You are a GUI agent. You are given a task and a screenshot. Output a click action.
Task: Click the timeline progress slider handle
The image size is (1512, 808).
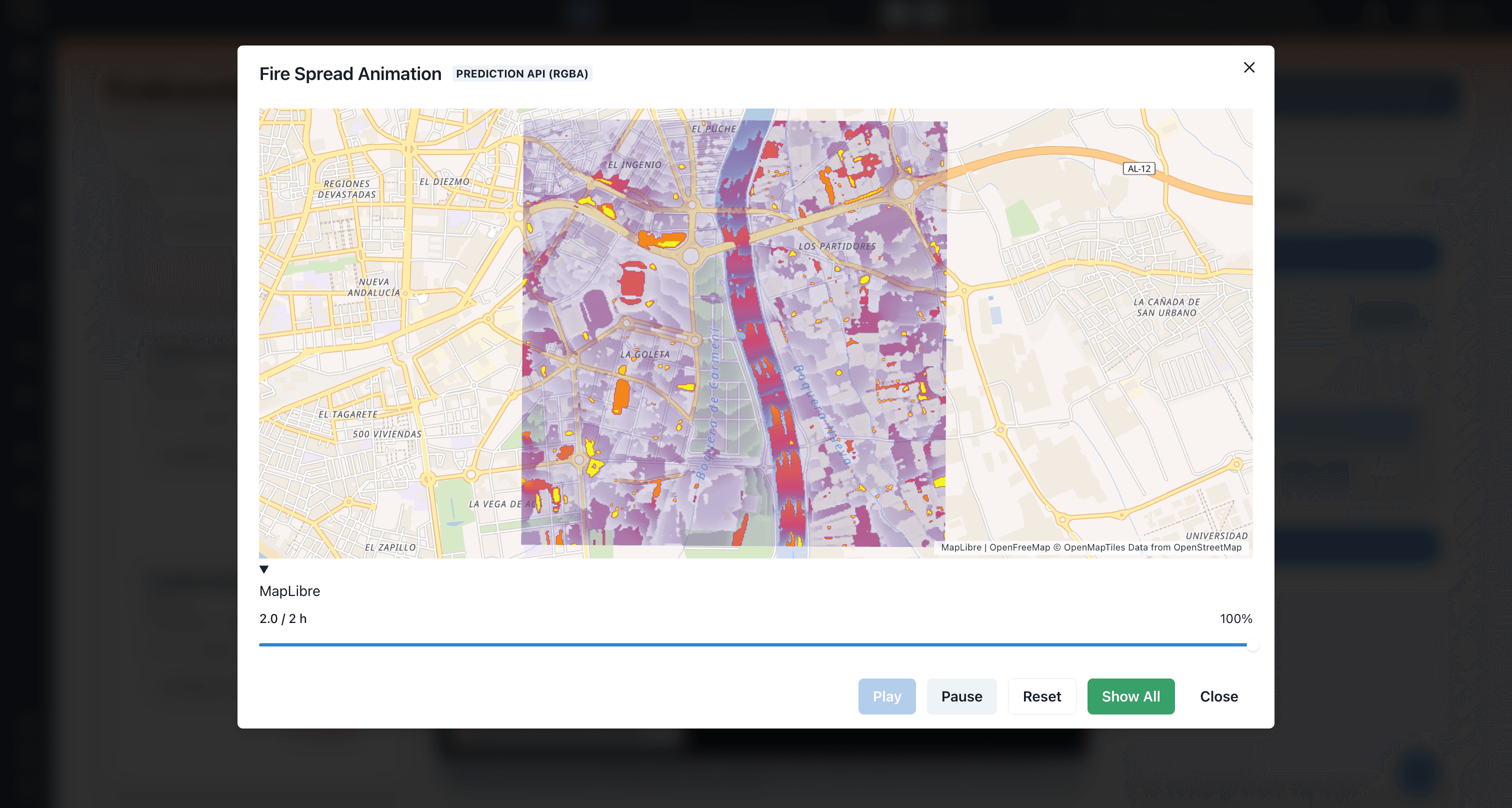(x=1252, y=645)
